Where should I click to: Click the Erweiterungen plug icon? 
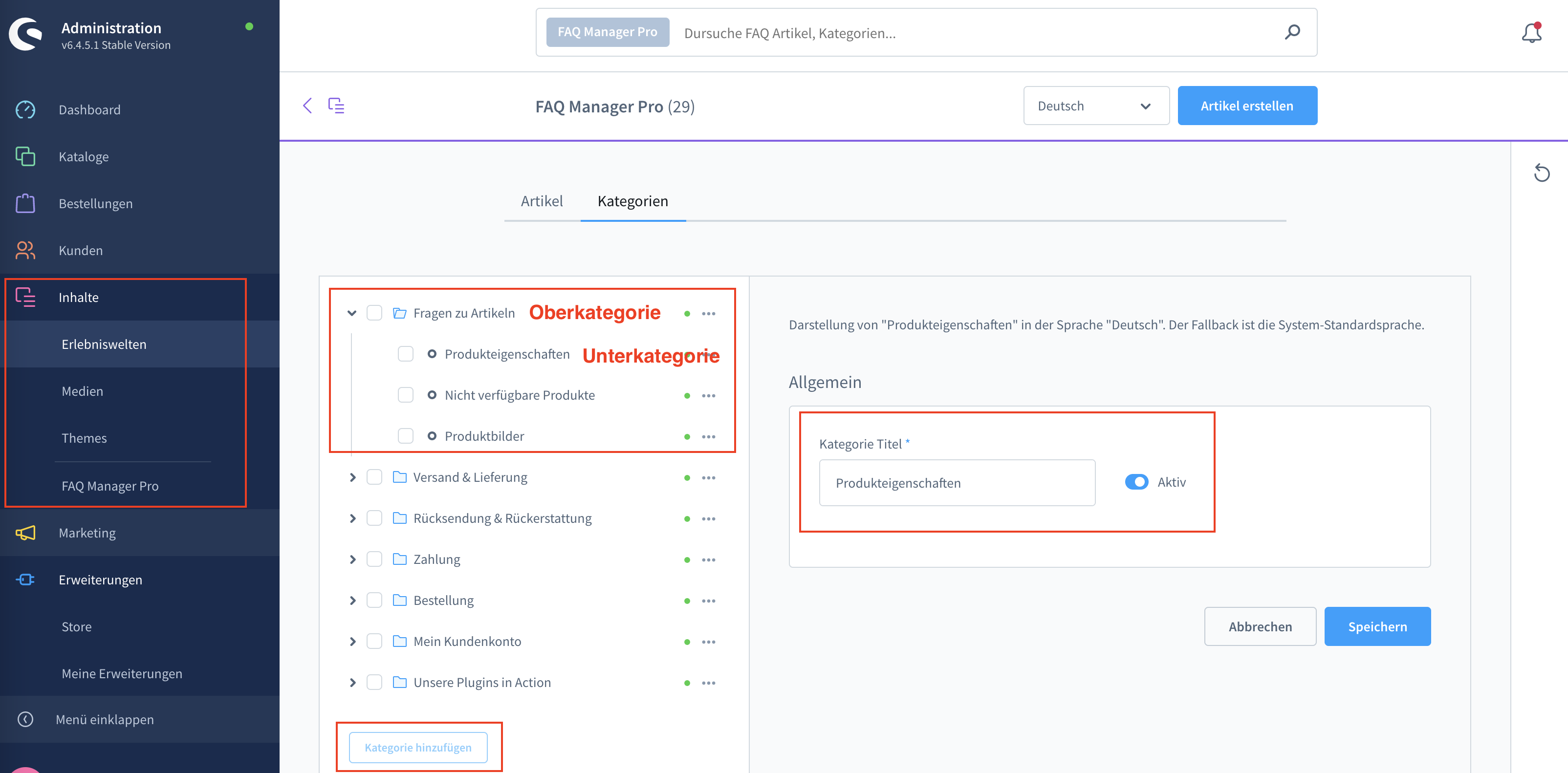click(x=25, y=580)
